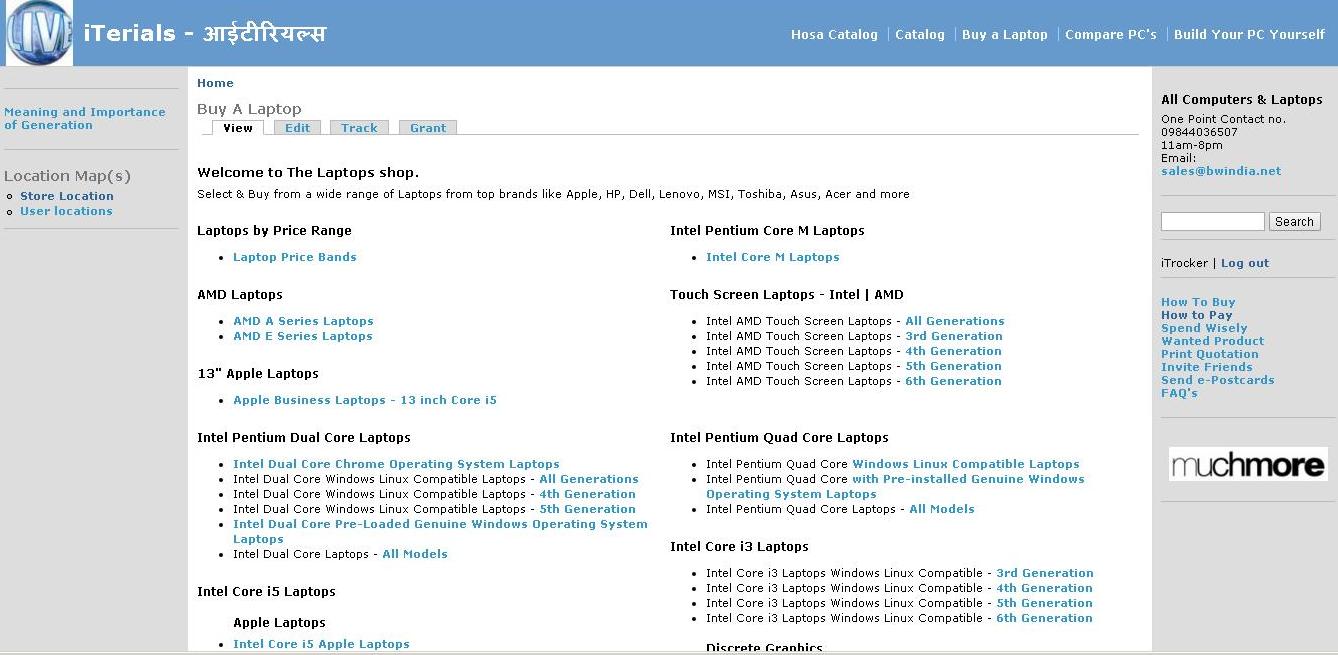Open Intel Dual Core Chrome Operating System Laptops
Viewport: 1338px width, 655px height.
396,464
